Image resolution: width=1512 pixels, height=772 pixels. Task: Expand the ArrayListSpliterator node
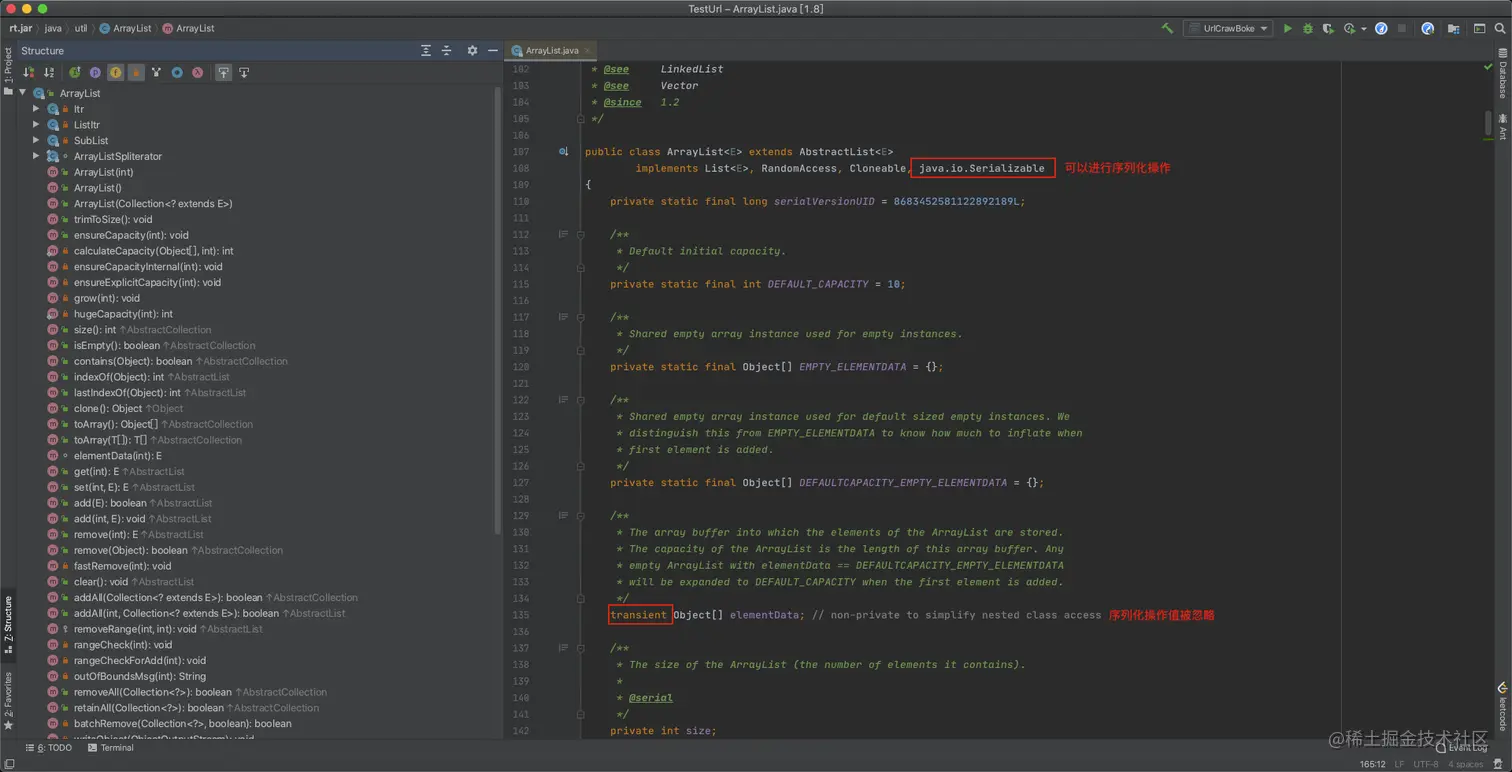[36, 156]
